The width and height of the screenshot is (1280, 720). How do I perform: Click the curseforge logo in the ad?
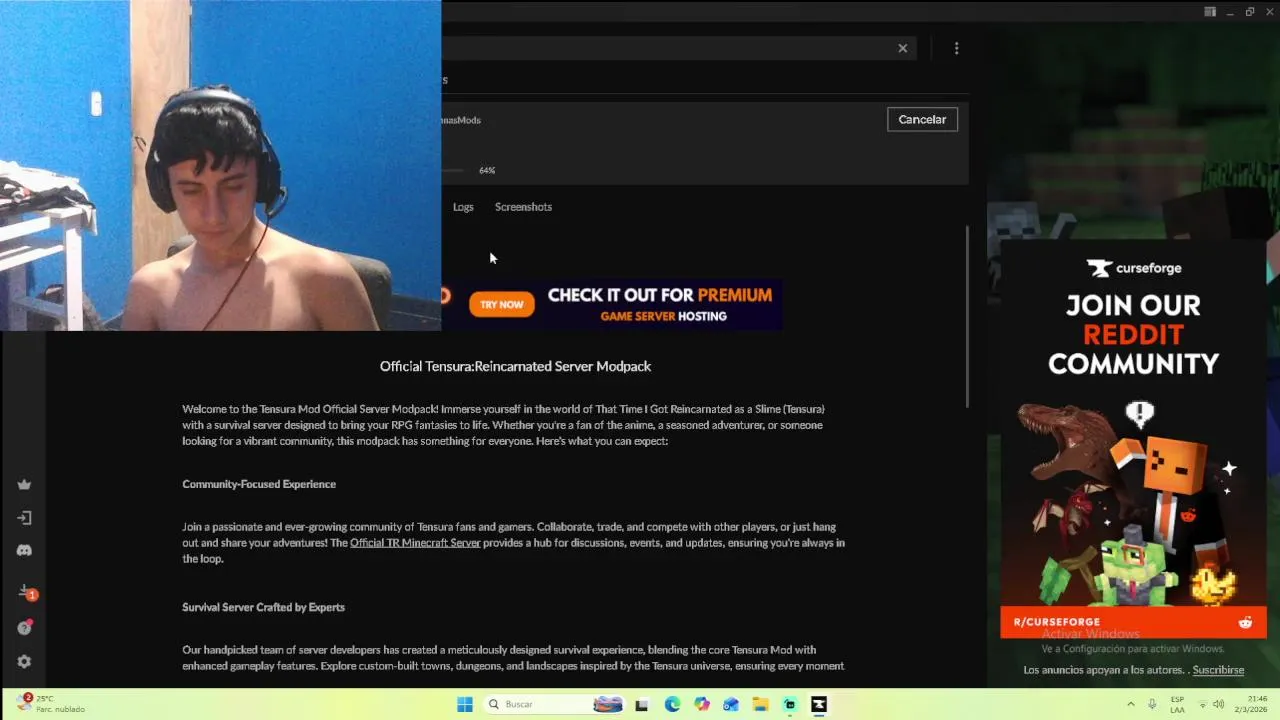(x=1134, y=268)
